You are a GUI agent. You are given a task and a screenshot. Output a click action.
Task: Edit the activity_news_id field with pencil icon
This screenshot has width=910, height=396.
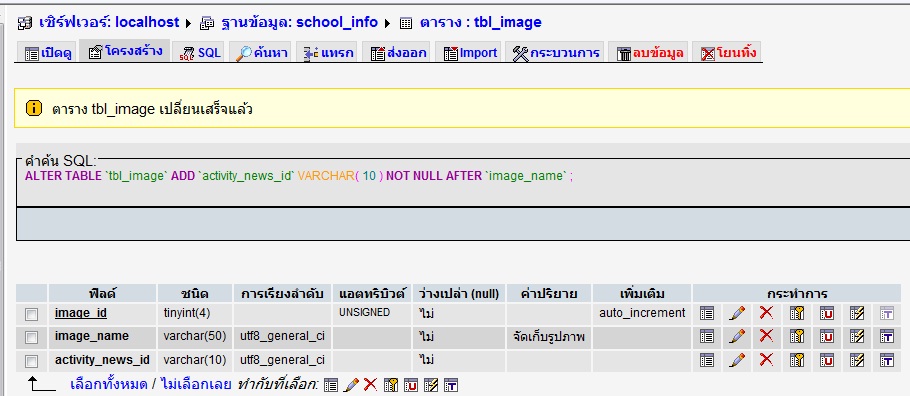coord(736,361)
